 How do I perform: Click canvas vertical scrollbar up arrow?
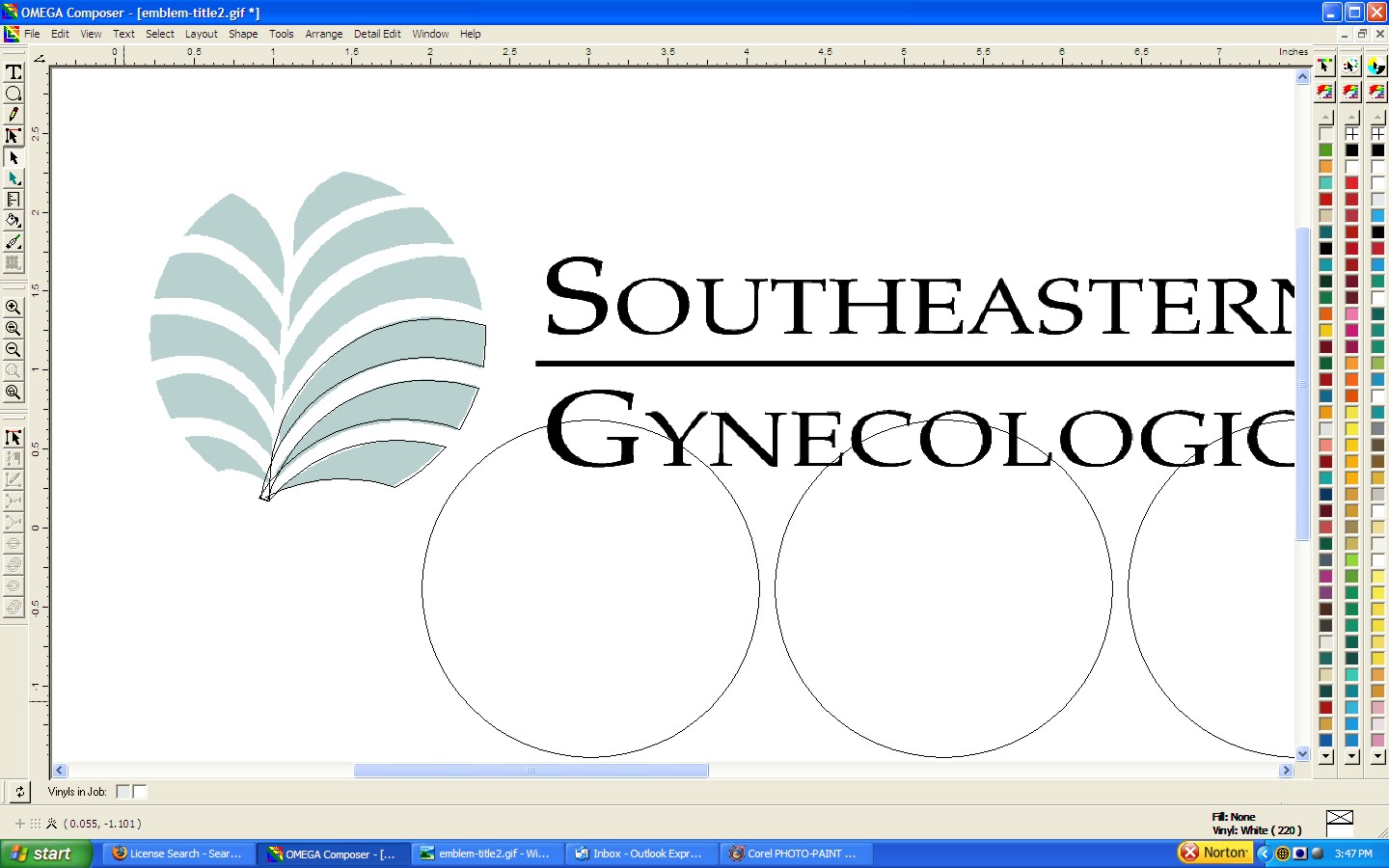point(1303,76)
